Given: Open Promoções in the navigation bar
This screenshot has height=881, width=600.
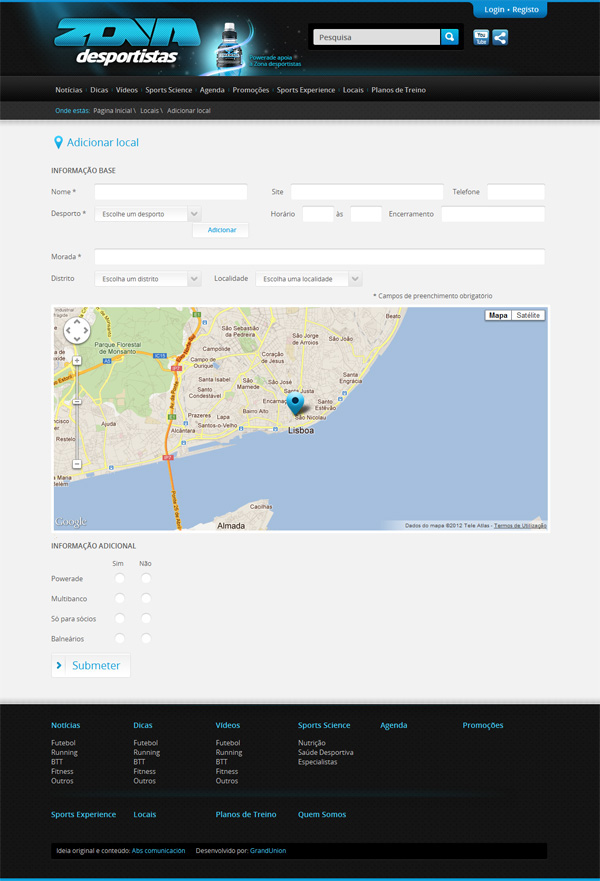Looking at the screenshot, I should (x=251, y=90).
